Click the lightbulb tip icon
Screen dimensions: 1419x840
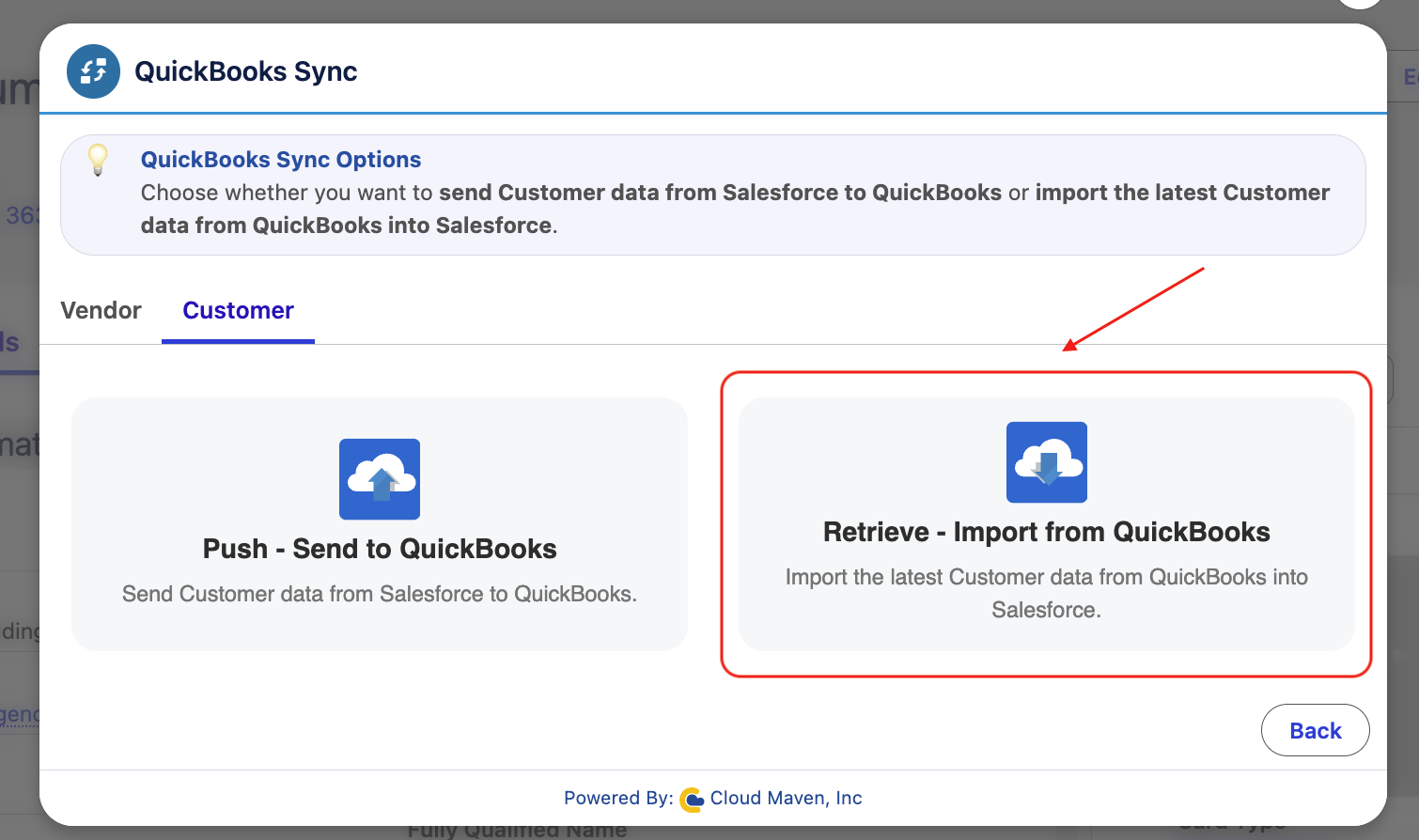[98, 160]
